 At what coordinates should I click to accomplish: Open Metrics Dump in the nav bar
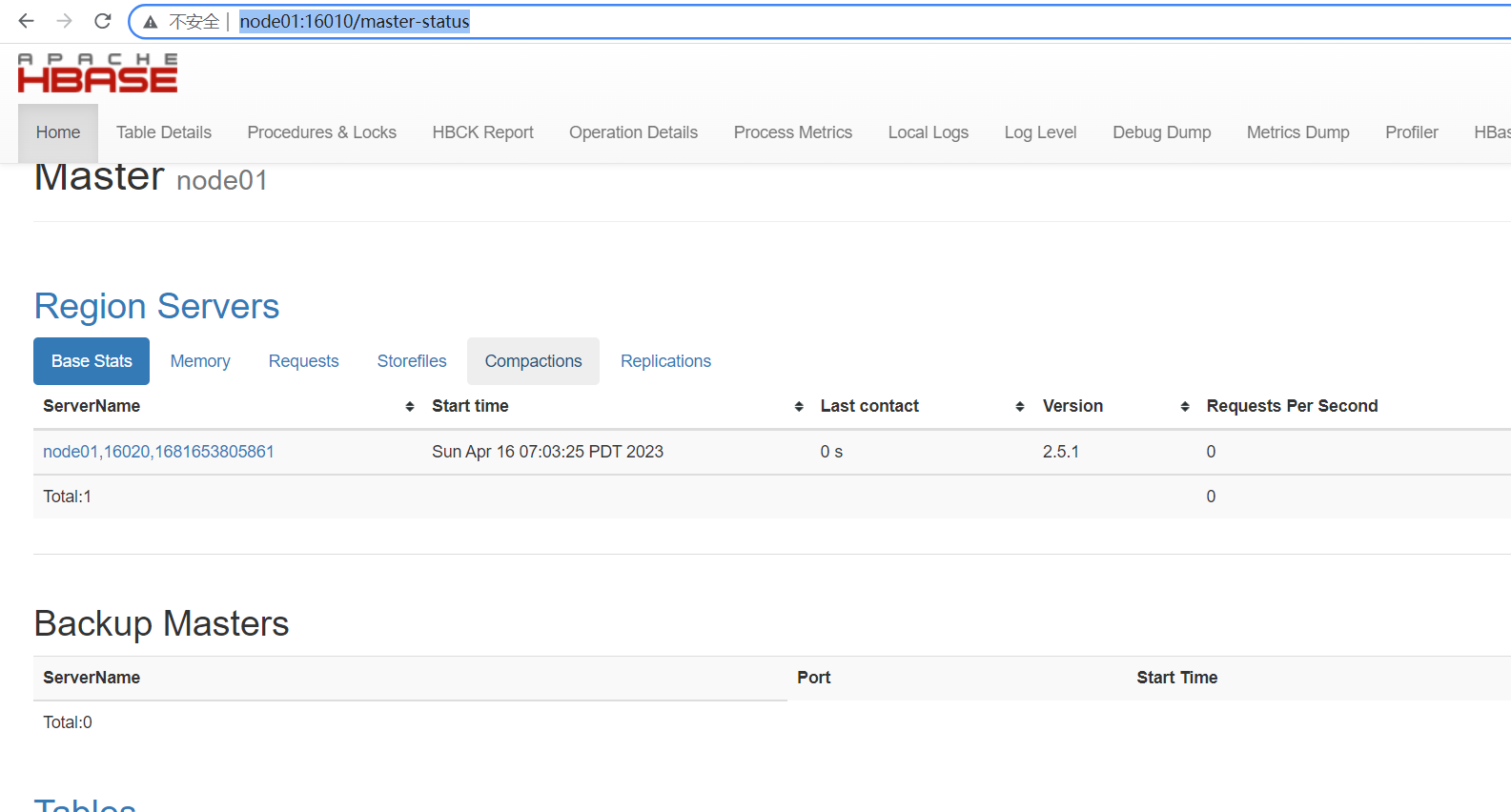coord(1298,132)
